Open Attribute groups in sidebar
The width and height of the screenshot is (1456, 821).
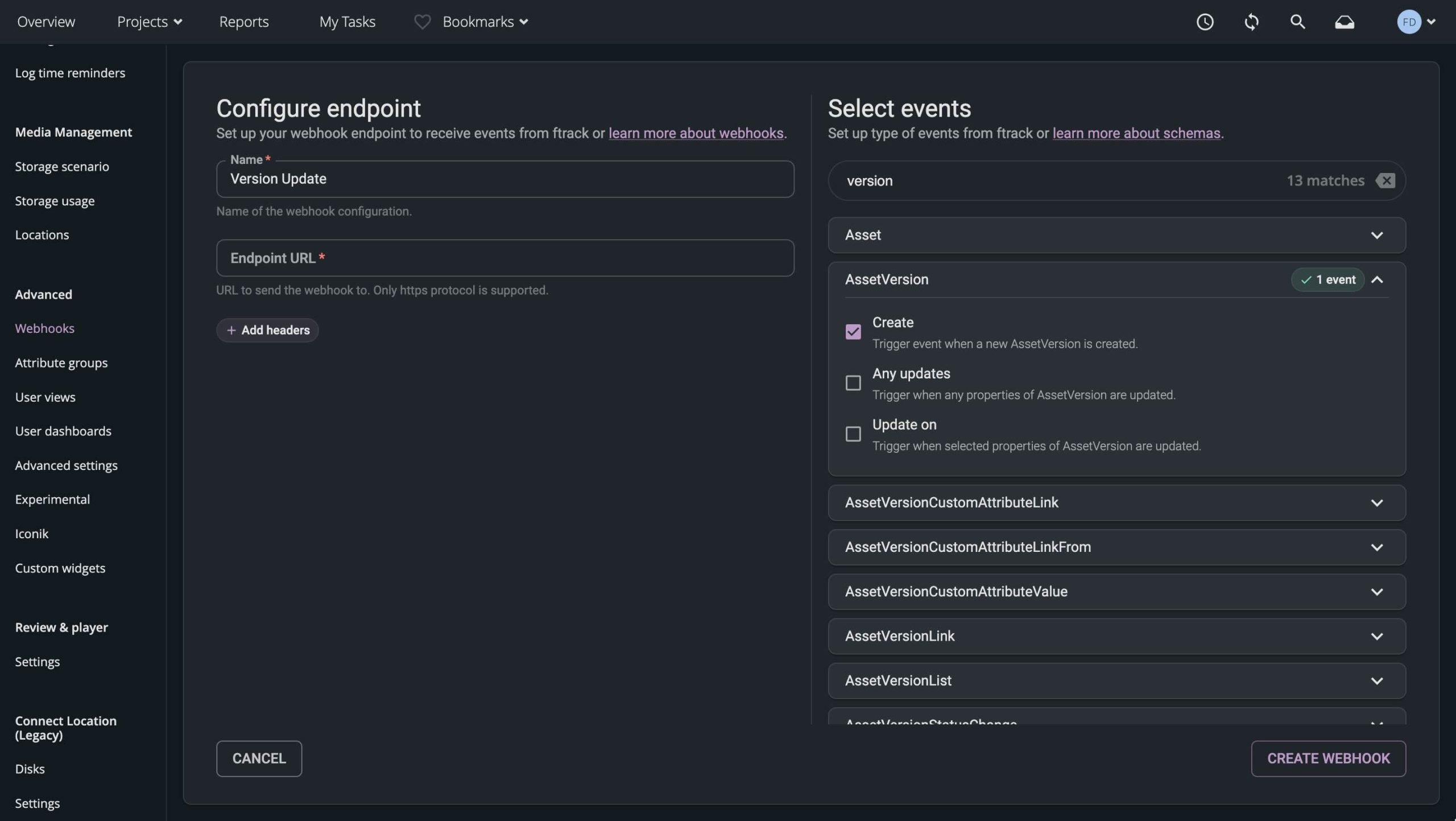click(61, 362)
